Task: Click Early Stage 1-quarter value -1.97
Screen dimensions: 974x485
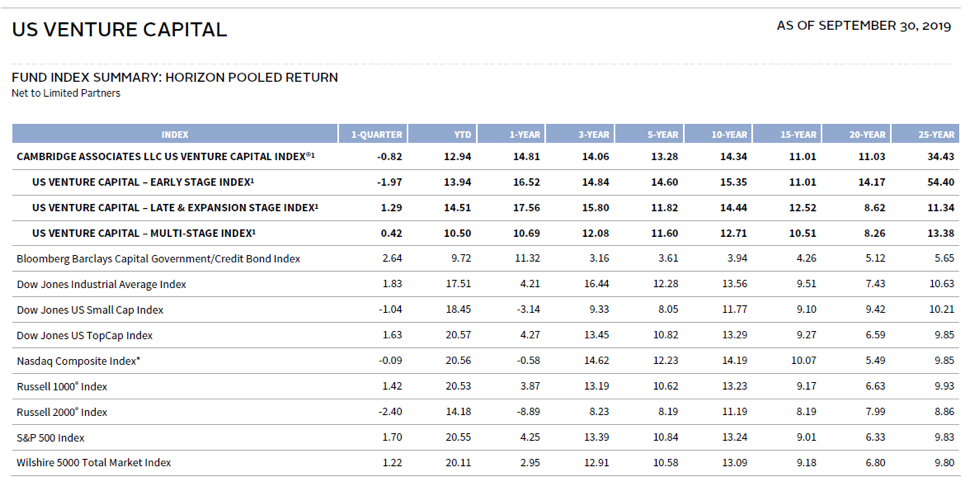Action: [389, 182]
